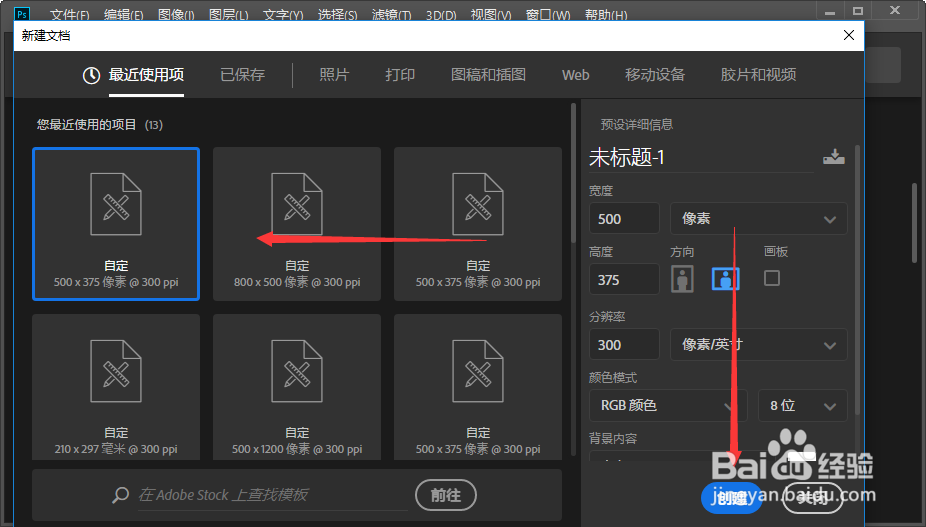Viewport: 926px width, 527px height.
Task: Click the document name field 未标题-1
Action: (701, 158)
